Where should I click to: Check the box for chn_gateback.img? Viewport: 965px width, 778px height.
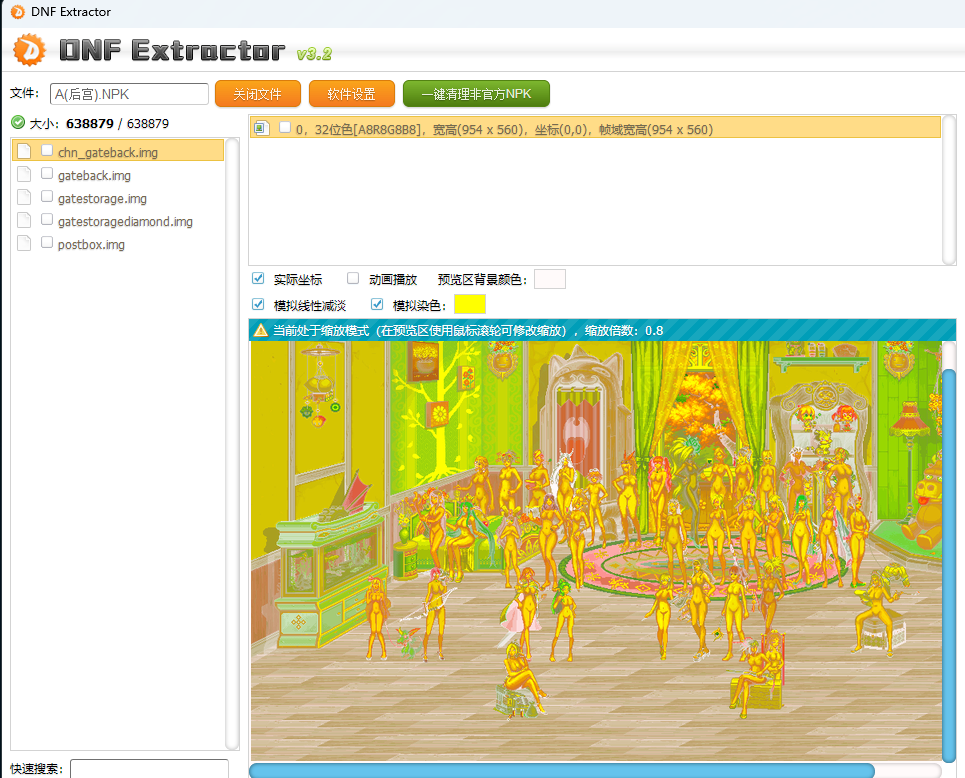pyautogui.click(x=47, y=150)
